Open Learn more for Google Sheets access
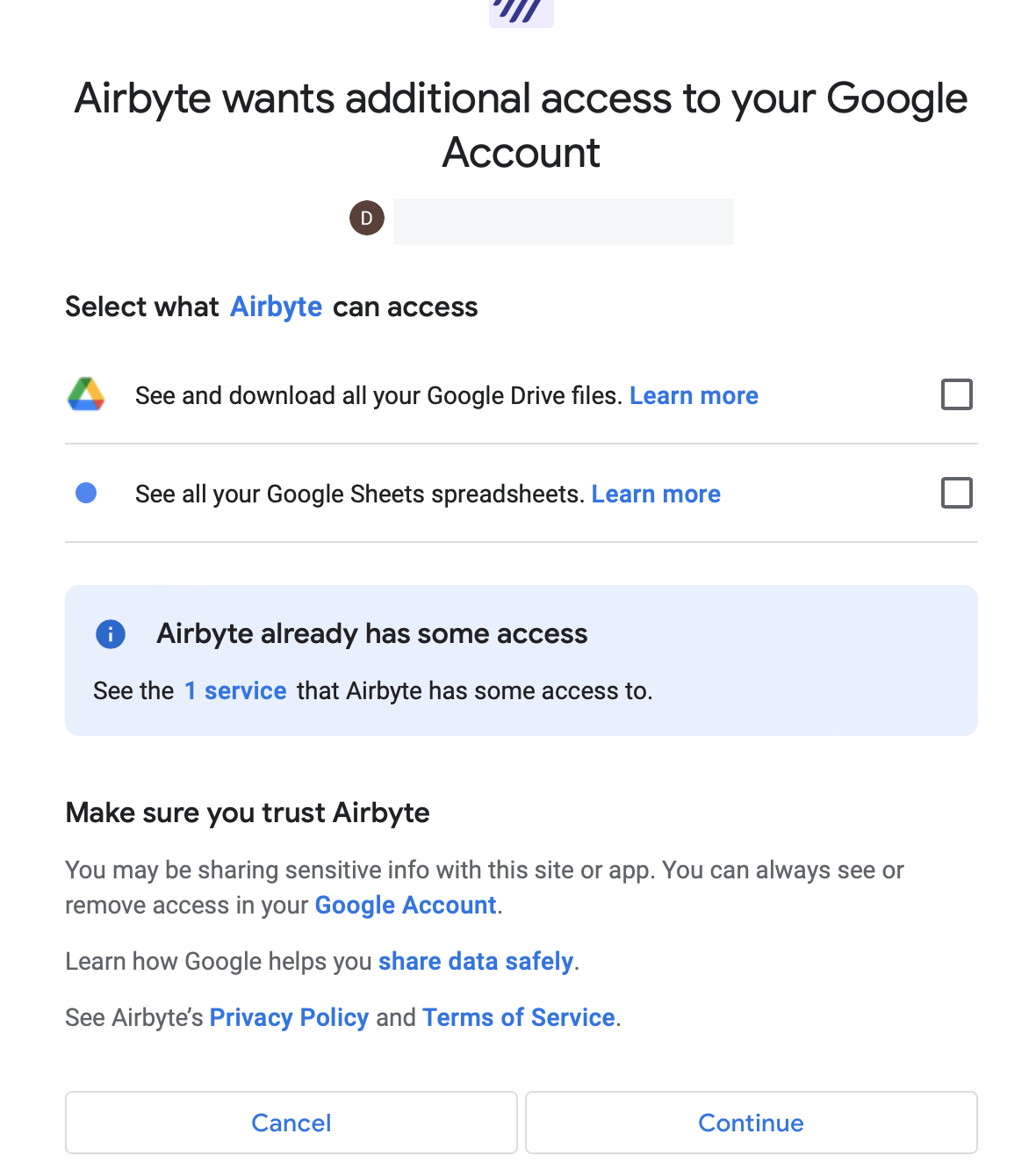 click(x=656, y=495)
